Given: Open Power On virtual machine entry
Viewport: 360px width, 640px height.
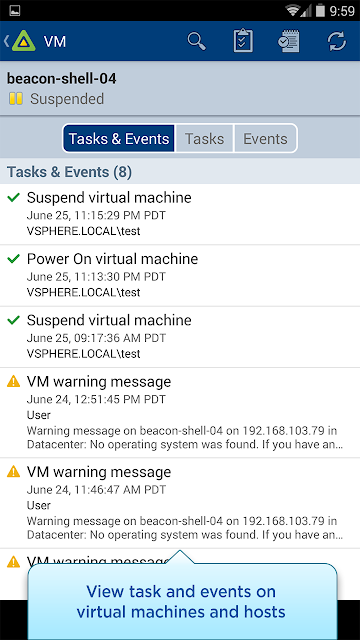Looking at the screenshot, I should click(180, 276).
